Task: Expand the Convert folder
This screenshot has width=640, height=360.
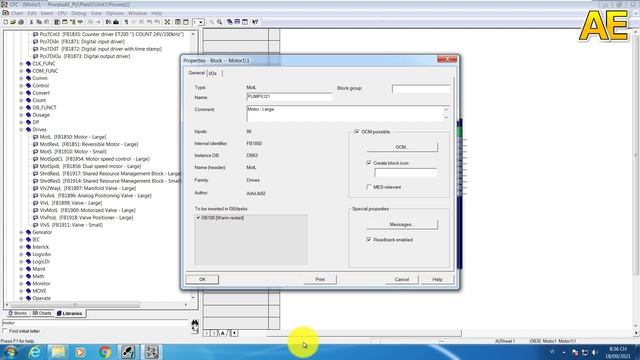Action: pyautogui.click(x=21, y=93)
